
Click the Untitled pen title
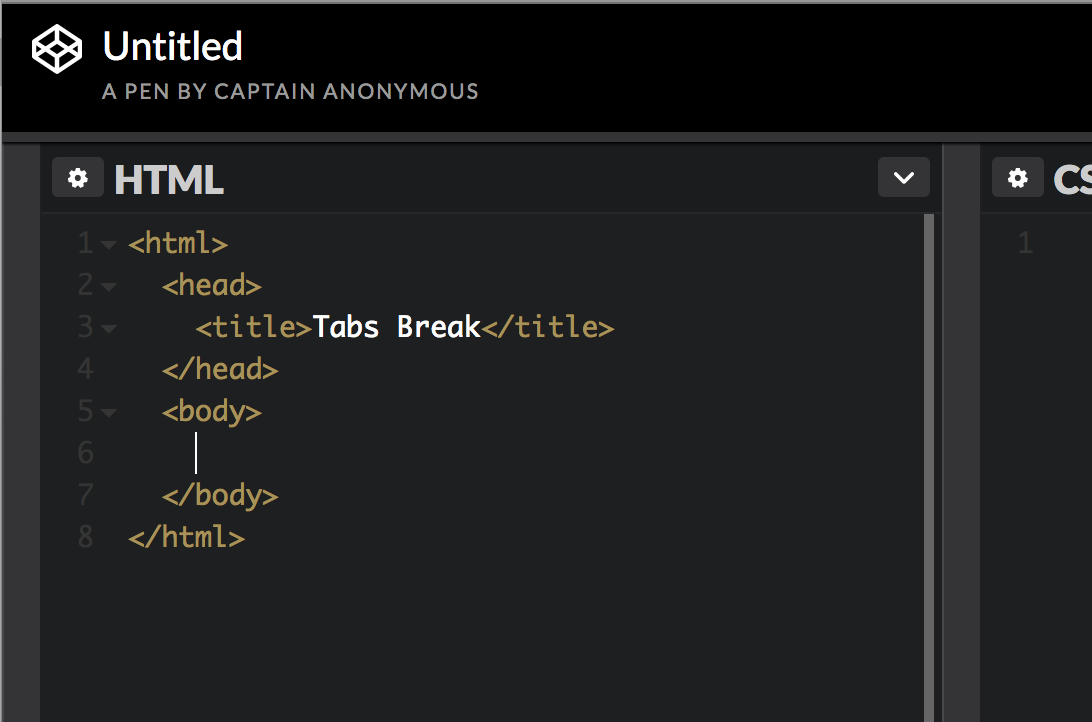173,47
